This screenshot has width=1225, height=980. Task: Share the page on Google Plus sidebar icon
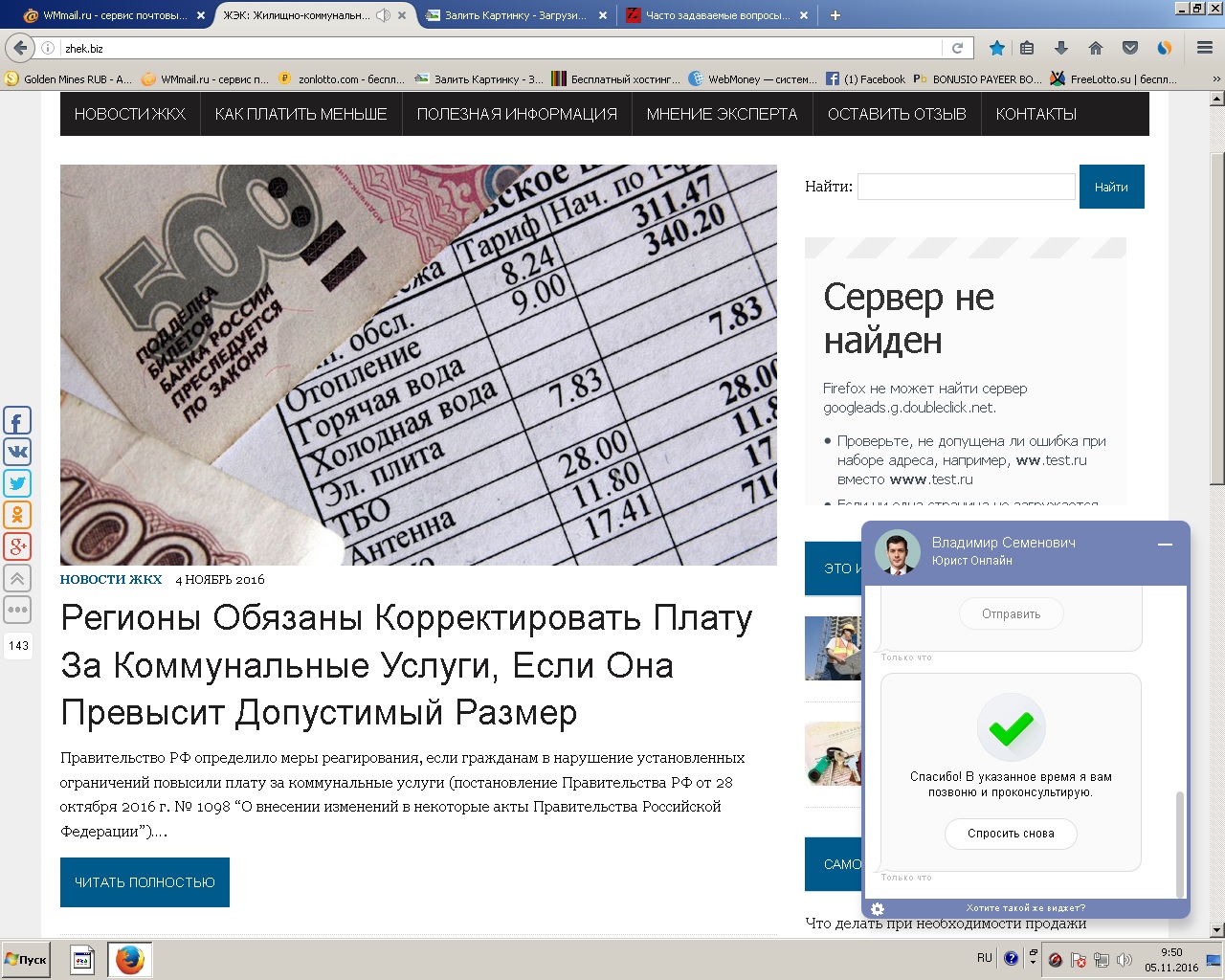tap(17, 546)
